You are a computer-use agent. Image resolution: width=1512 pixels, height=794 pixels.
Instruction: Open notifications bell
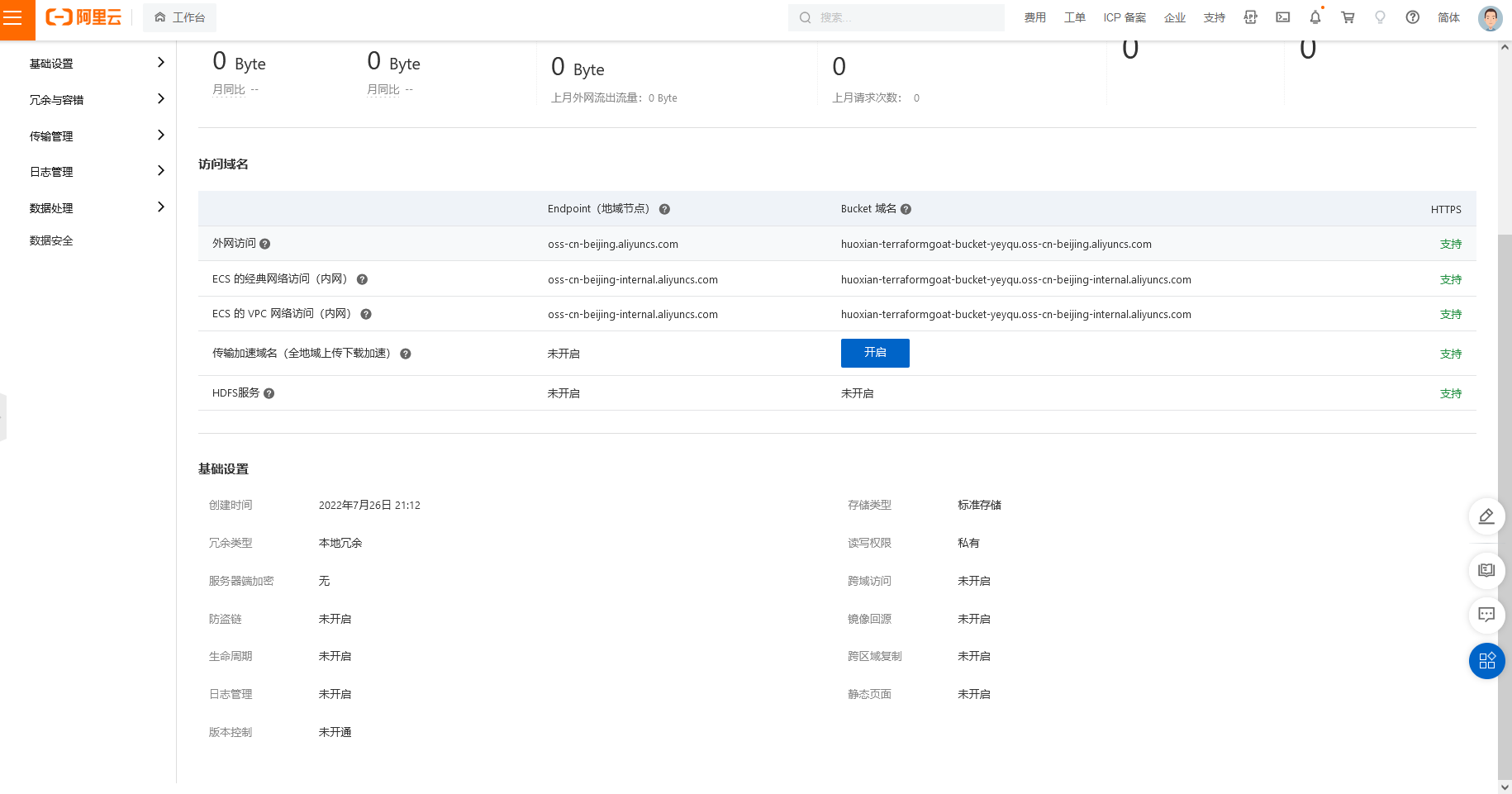pos(1315,17)
